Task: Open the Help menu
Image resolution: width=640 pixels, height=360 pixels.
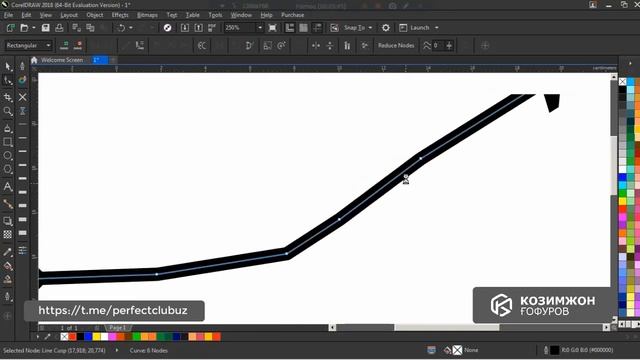Action: click(266, 15)
